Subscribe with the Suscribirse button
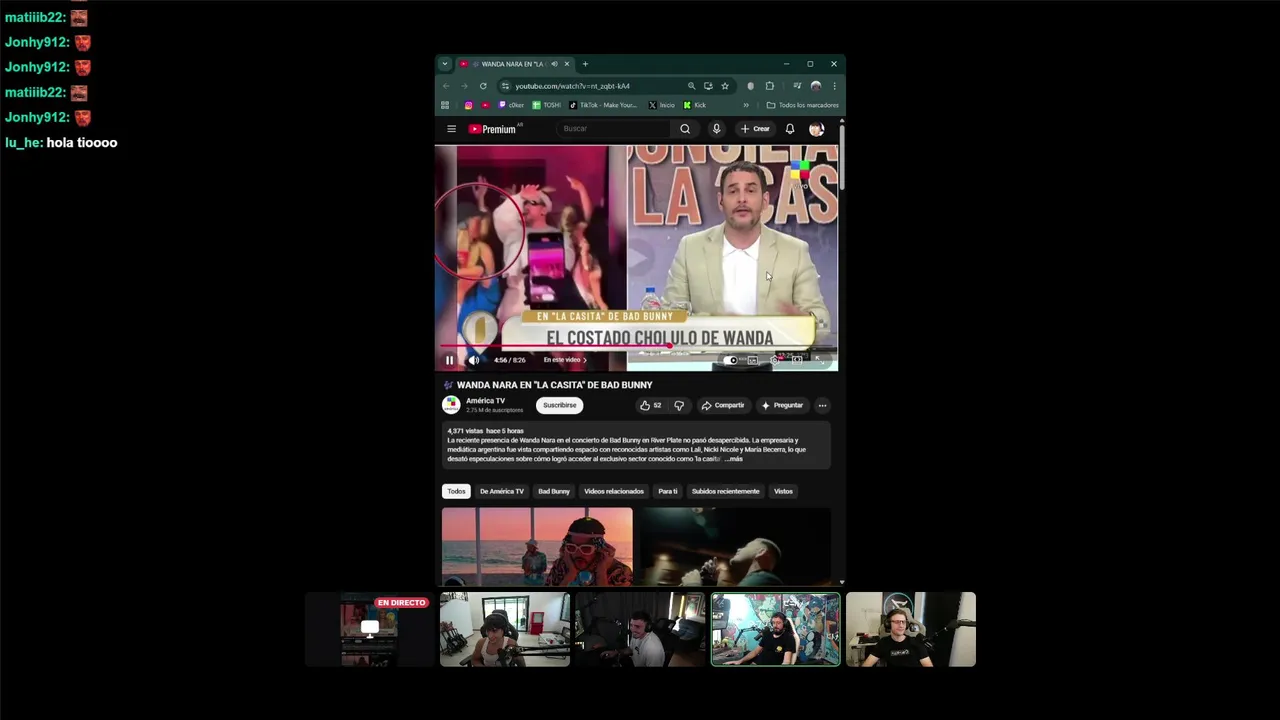 [559, 405]
